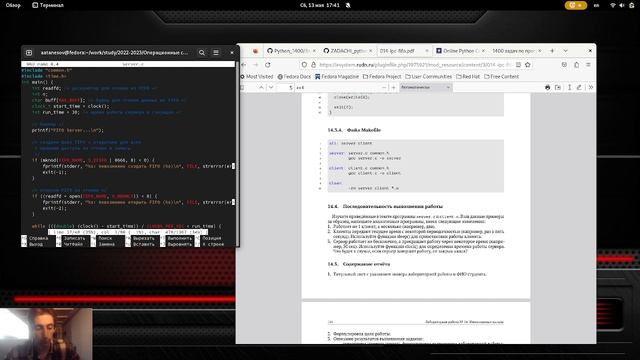Go forward in Firefox
The image size is (640, 360).
[x=256, y=64]
